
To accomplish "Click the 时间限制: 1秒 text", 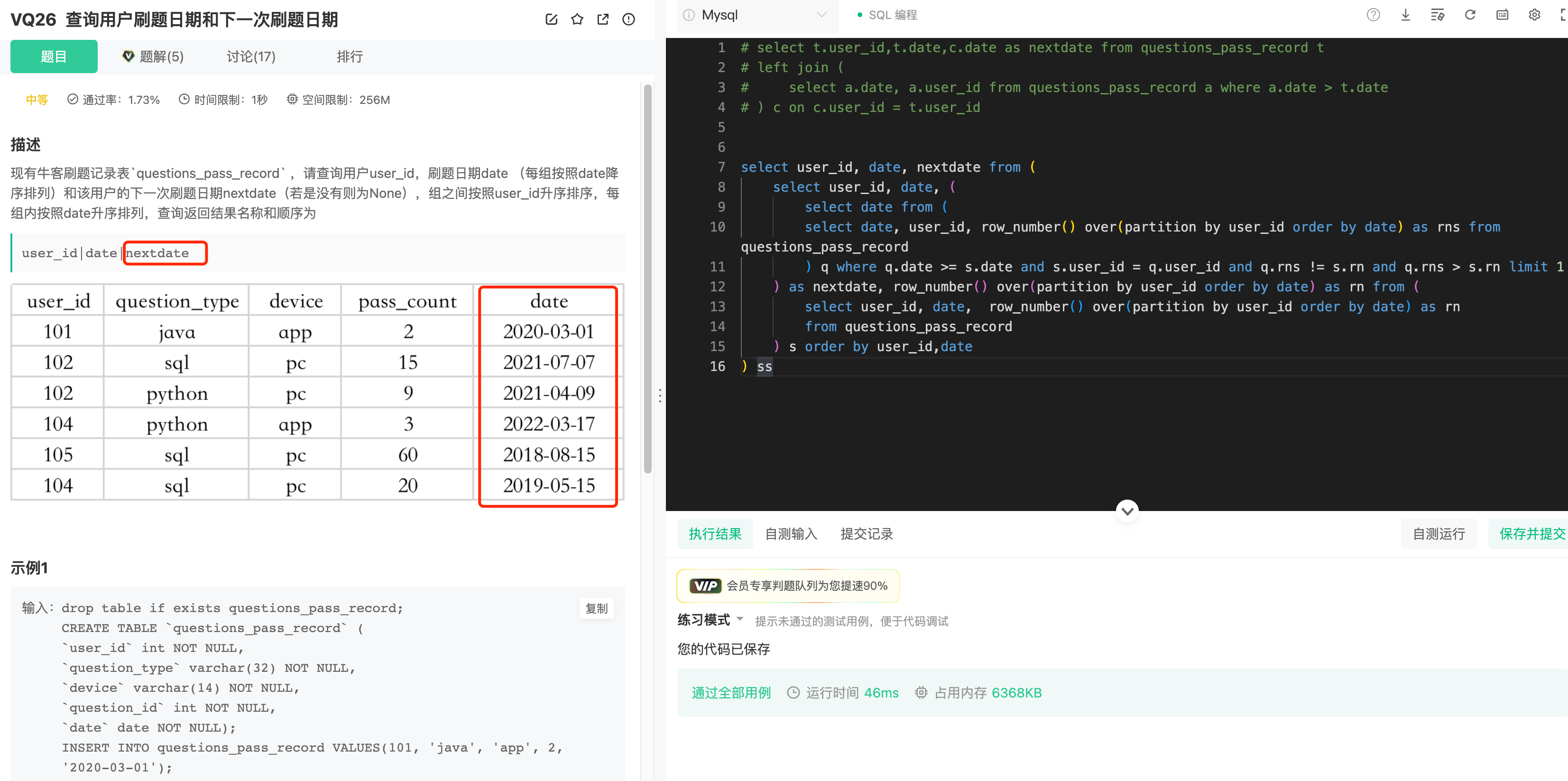I will click(223, 100).
